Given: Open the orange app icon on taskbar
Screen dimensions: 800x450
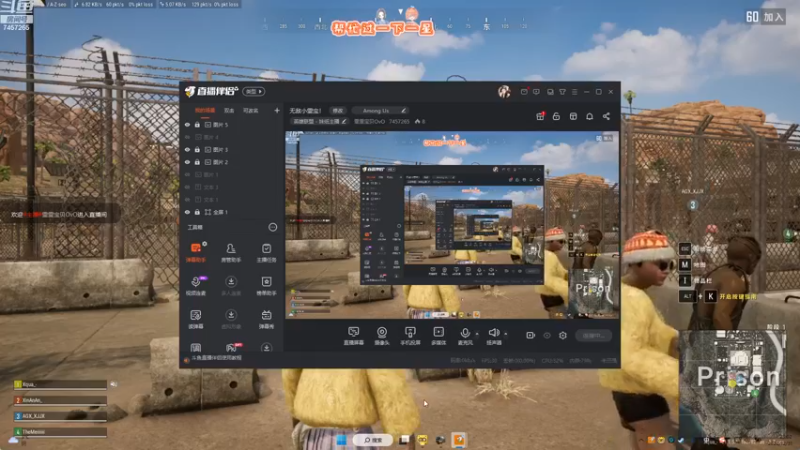Looking at the screenshot, I should [x=459, y=440].
